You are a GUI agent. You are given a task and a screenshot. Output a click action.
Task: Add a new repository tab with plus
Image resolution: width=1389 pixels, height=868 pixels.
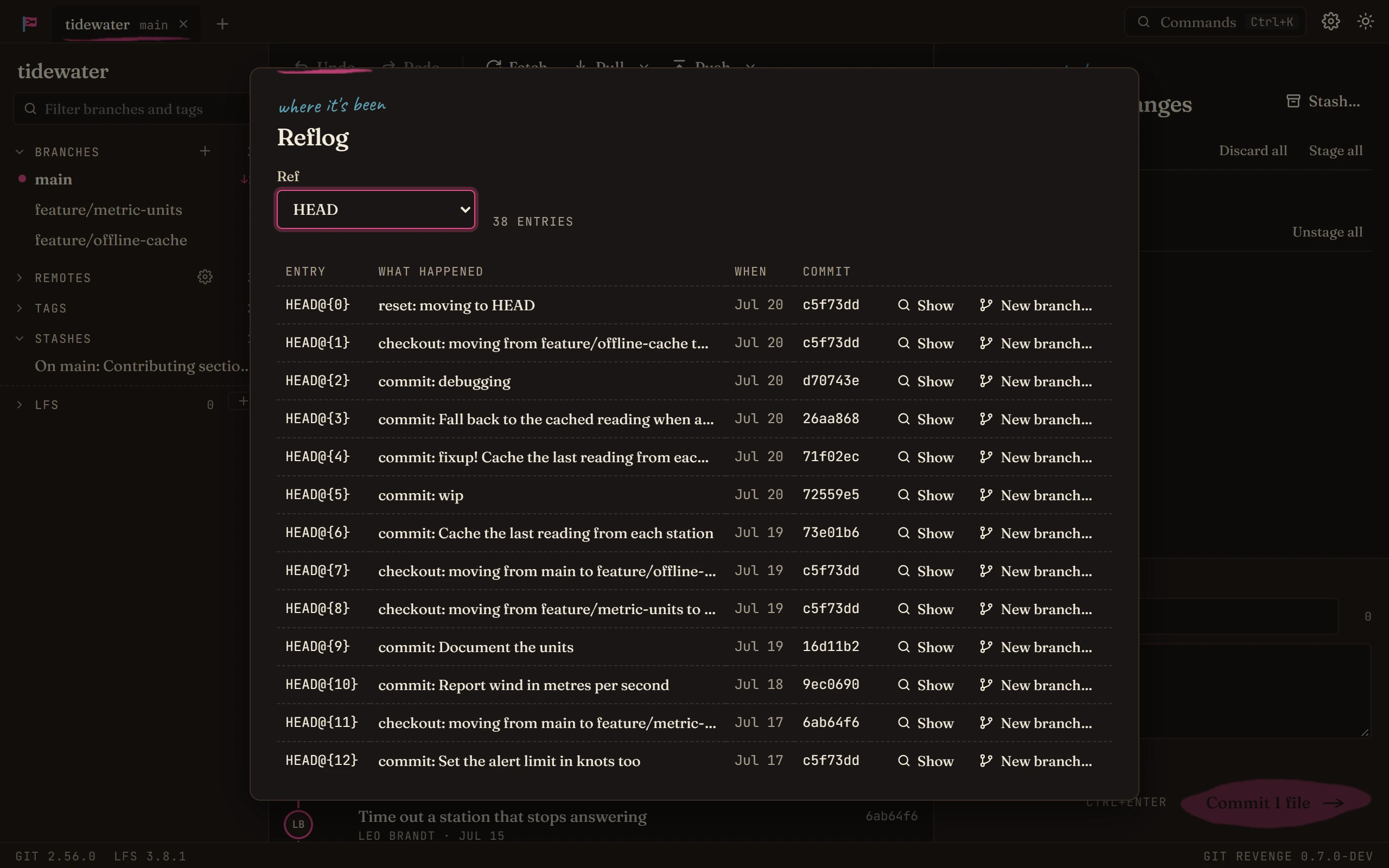tap(222, 24)
